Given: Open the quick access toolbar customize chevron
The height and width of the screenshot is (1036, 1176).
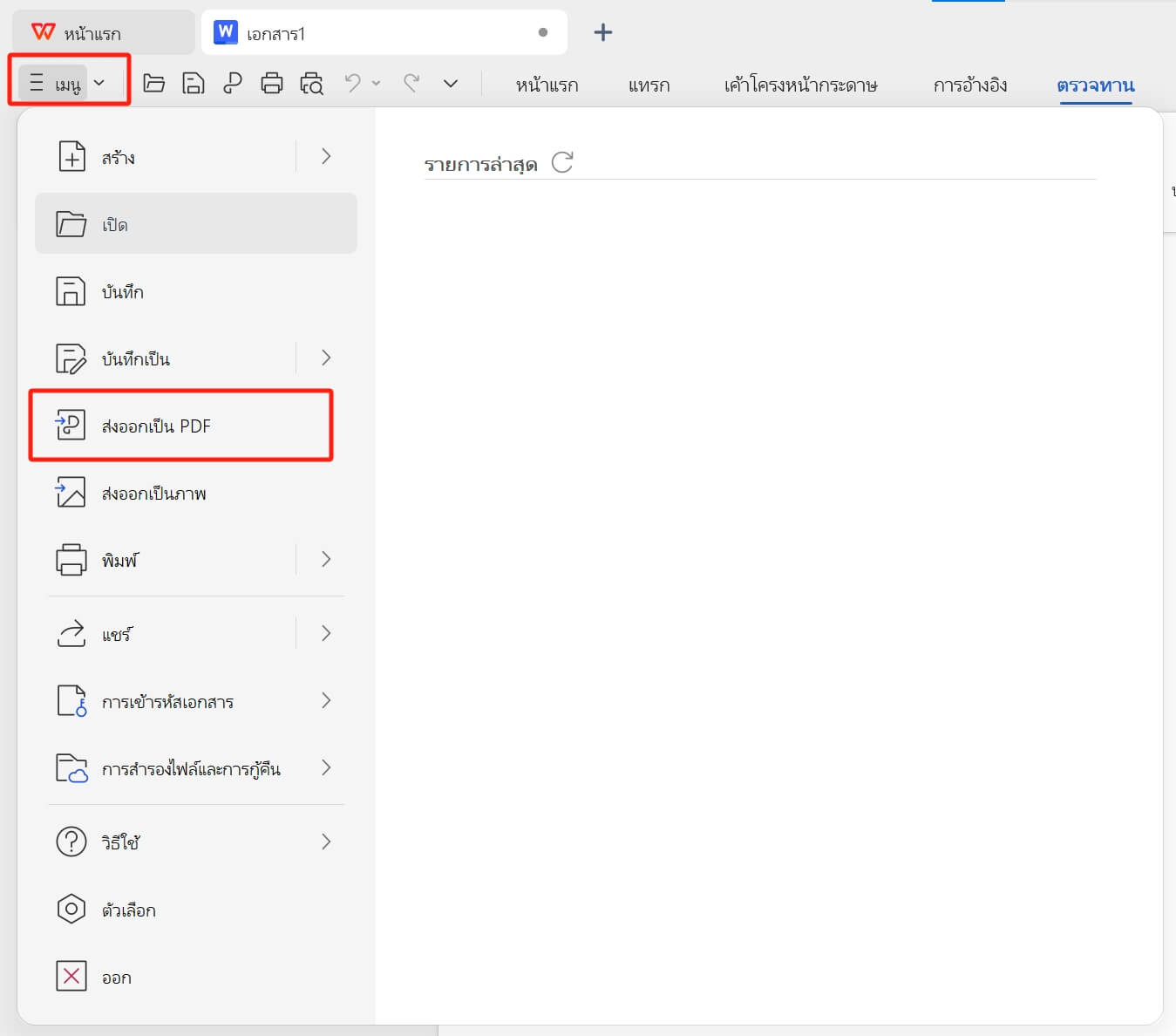Looking at the screenshot, I should tap(452, 85).
